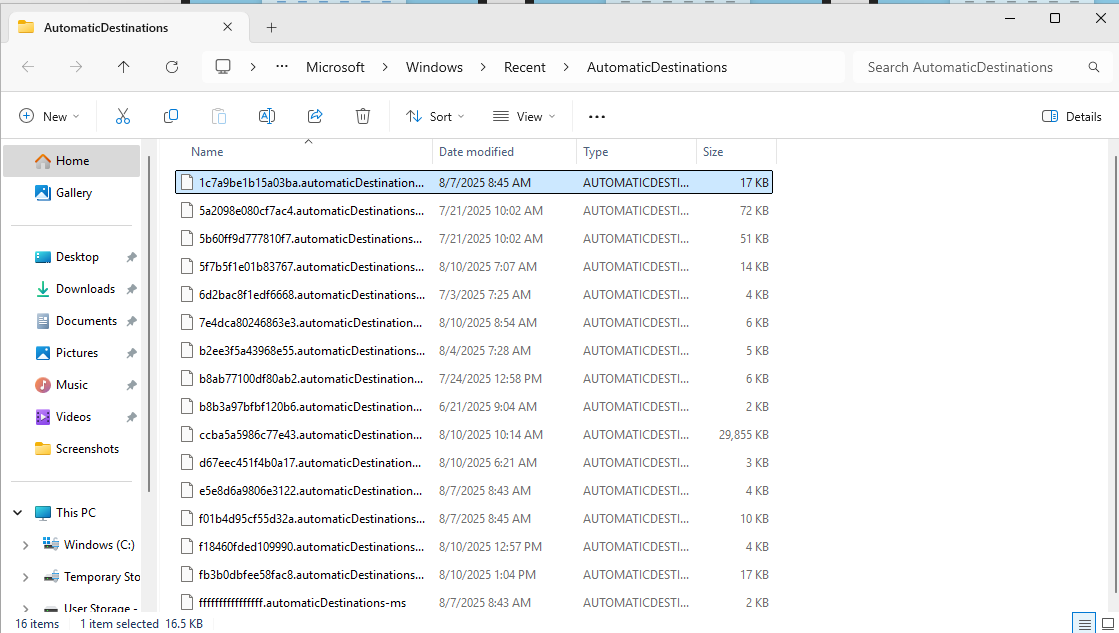Click the Paste clipboard icon
This screenshot has height=633, width=1119.
click(x=218, y=116)
